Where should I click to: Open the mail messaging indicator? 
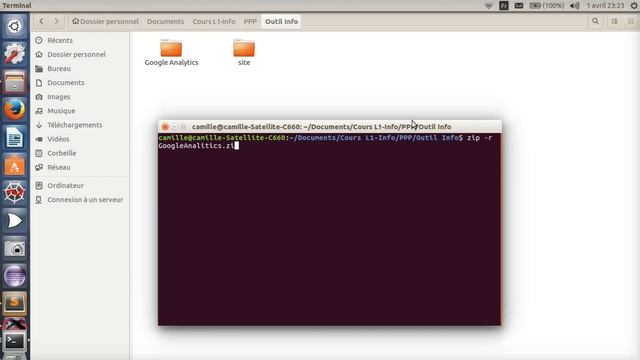pyautogui.click(x=519, y=6)
